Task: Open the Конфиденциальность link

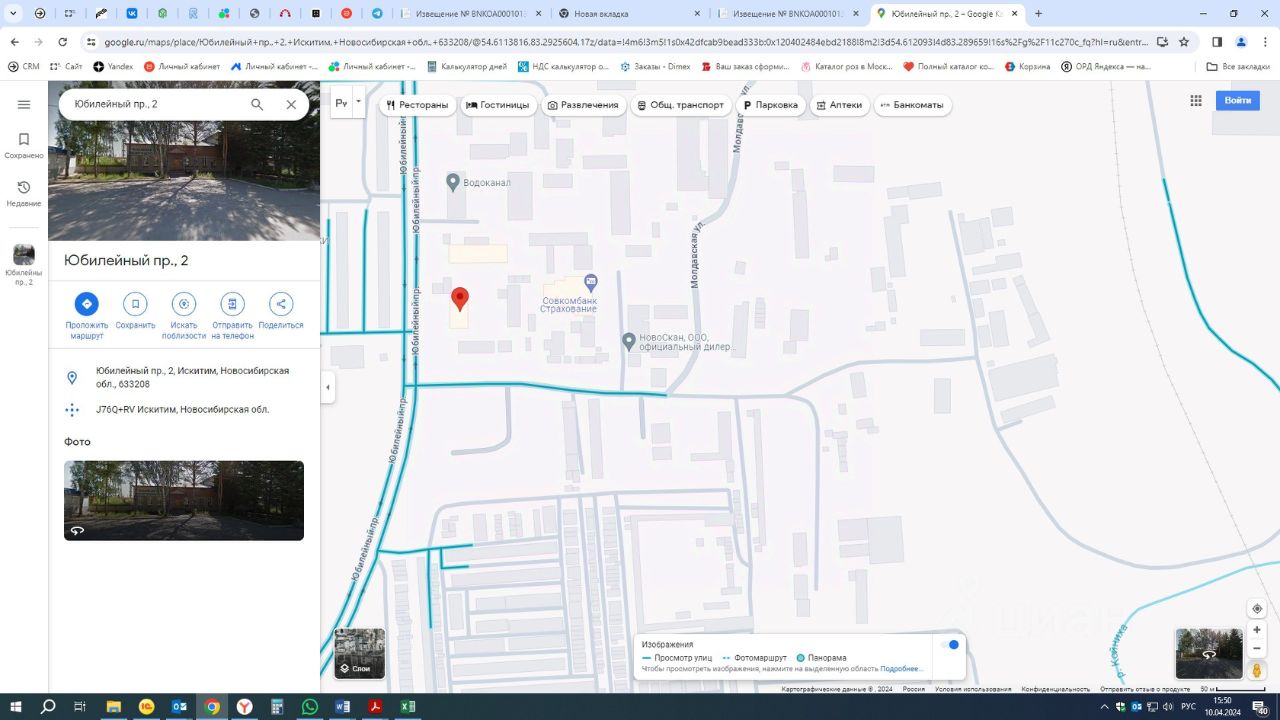Action: 1056,689
